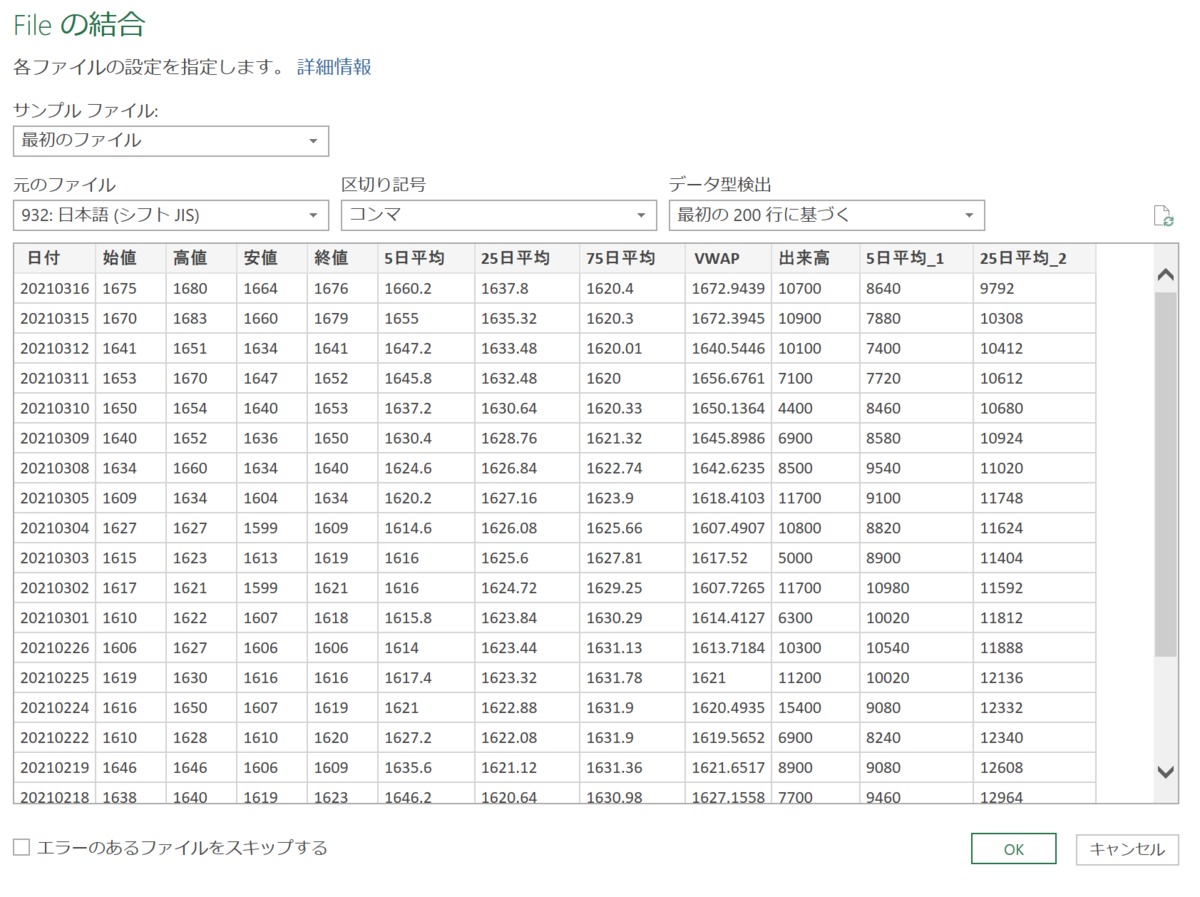The width and height of the screenshot is (1200, 897).
Task: Click date cell 20210302
Action: click(55, 588)
